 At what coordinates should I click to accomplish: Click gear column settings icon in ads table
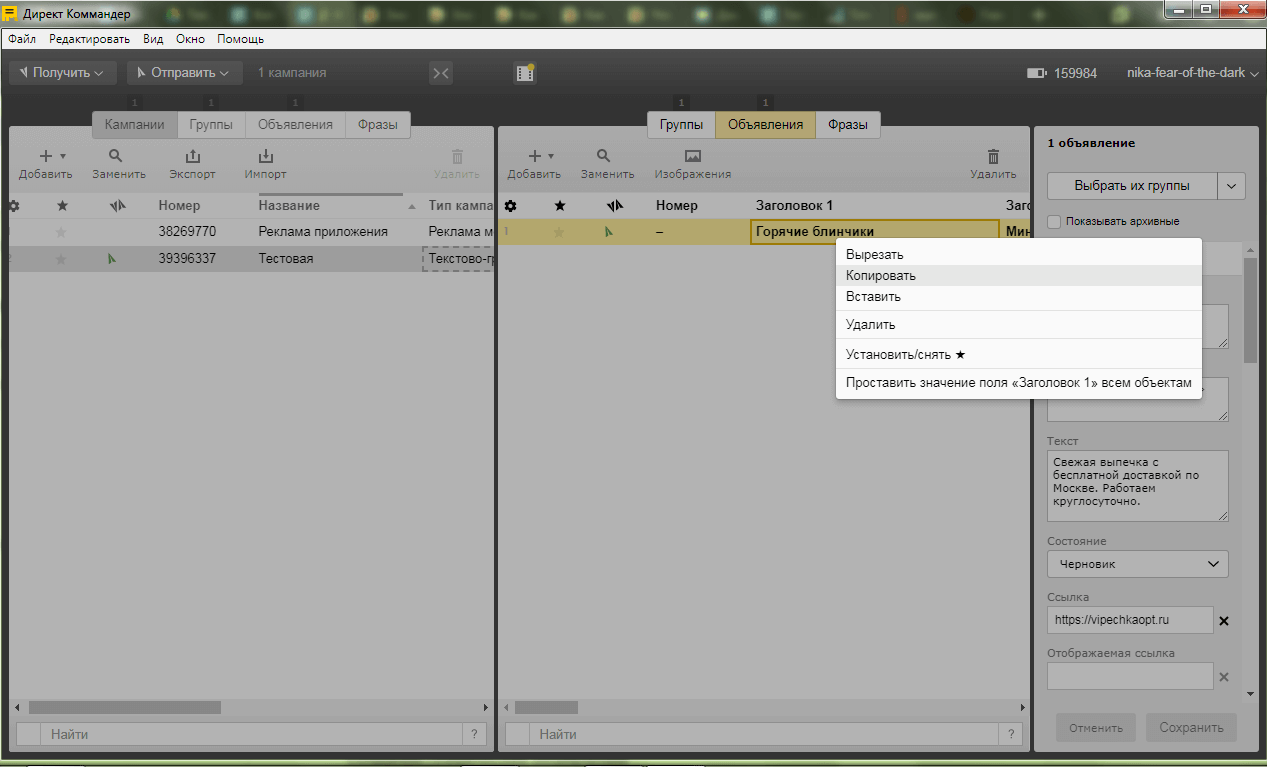tap(510, 206)
